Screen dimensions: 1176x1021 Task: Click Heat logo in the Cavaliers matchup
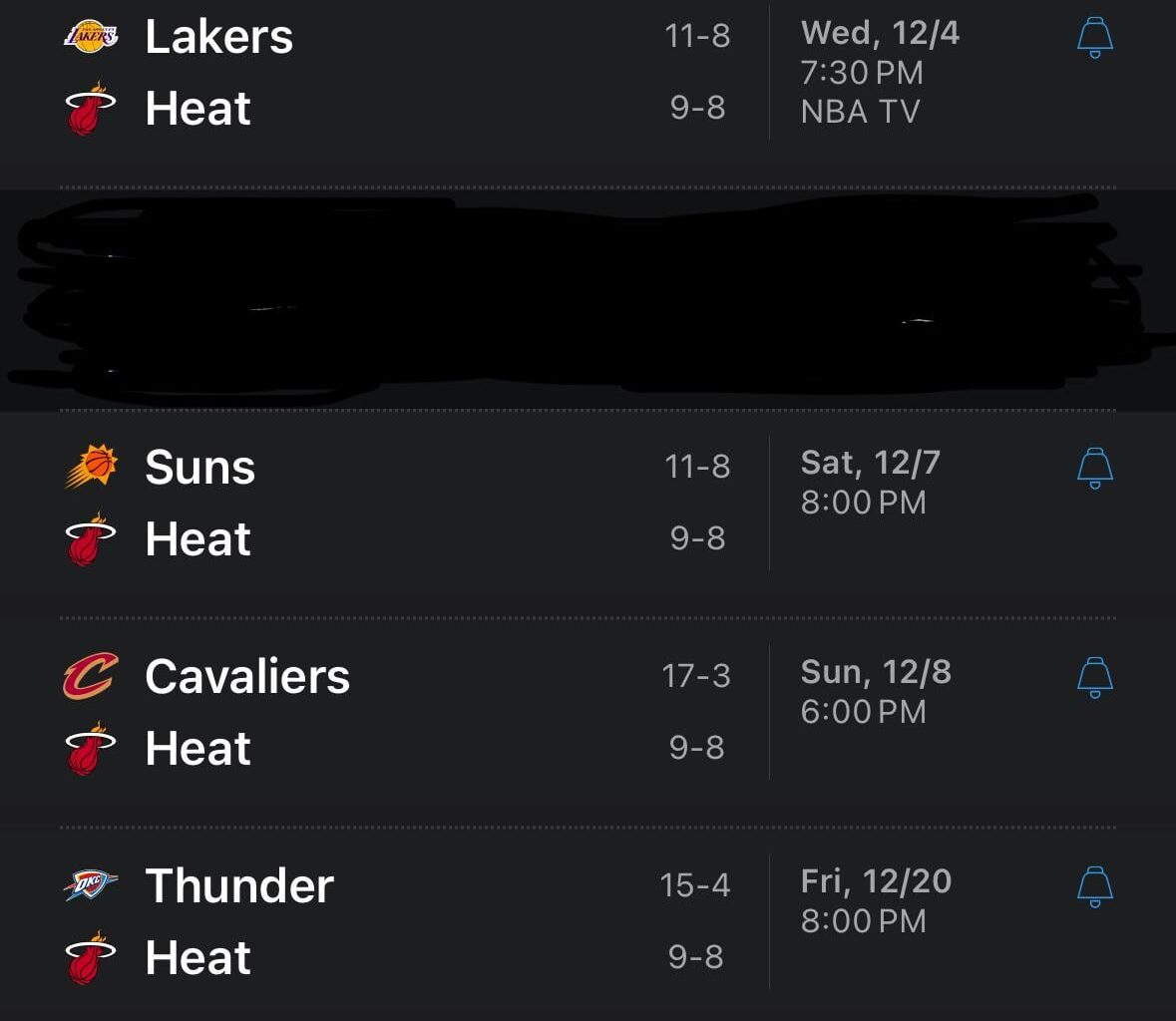pyautogui.click(x=91, y=749)
